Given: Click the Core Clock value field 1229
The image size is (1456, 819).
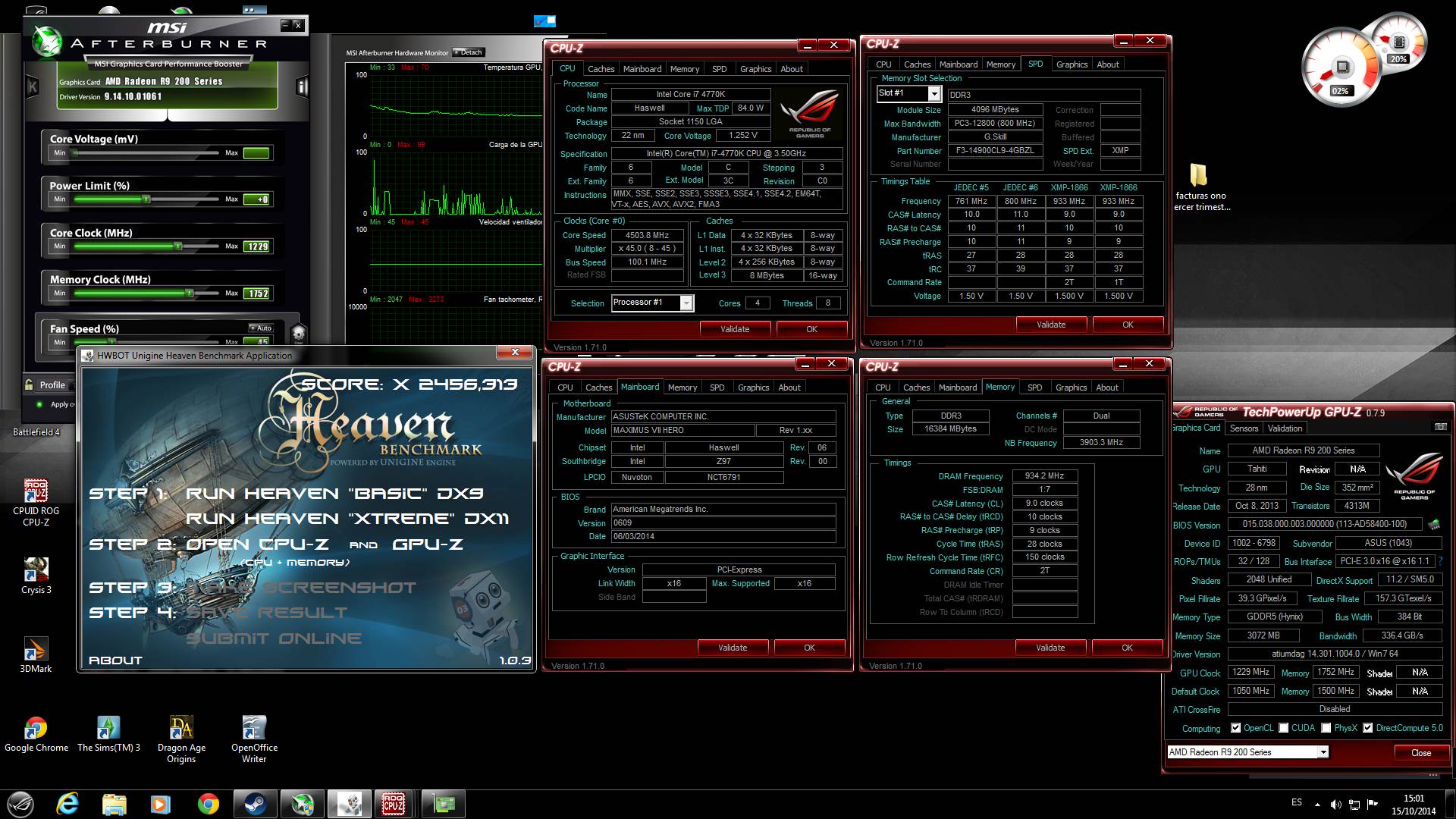Looking at the screenshot, I should [256, 246].
